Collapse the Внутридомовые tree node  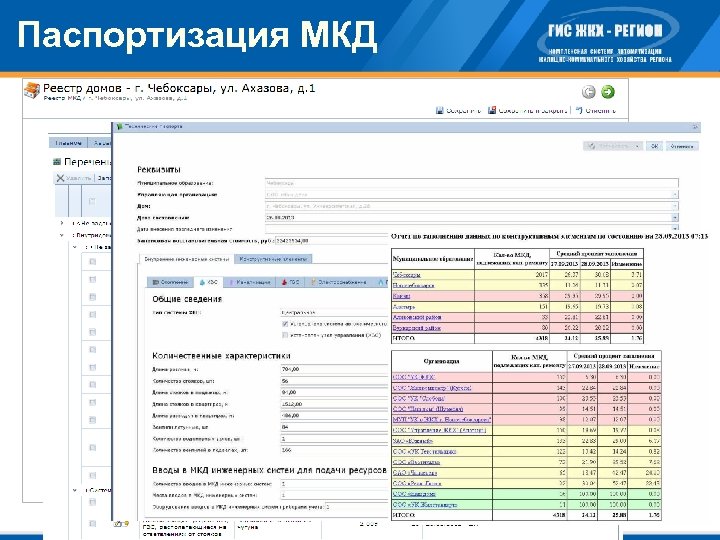click(x=62, y=235)
